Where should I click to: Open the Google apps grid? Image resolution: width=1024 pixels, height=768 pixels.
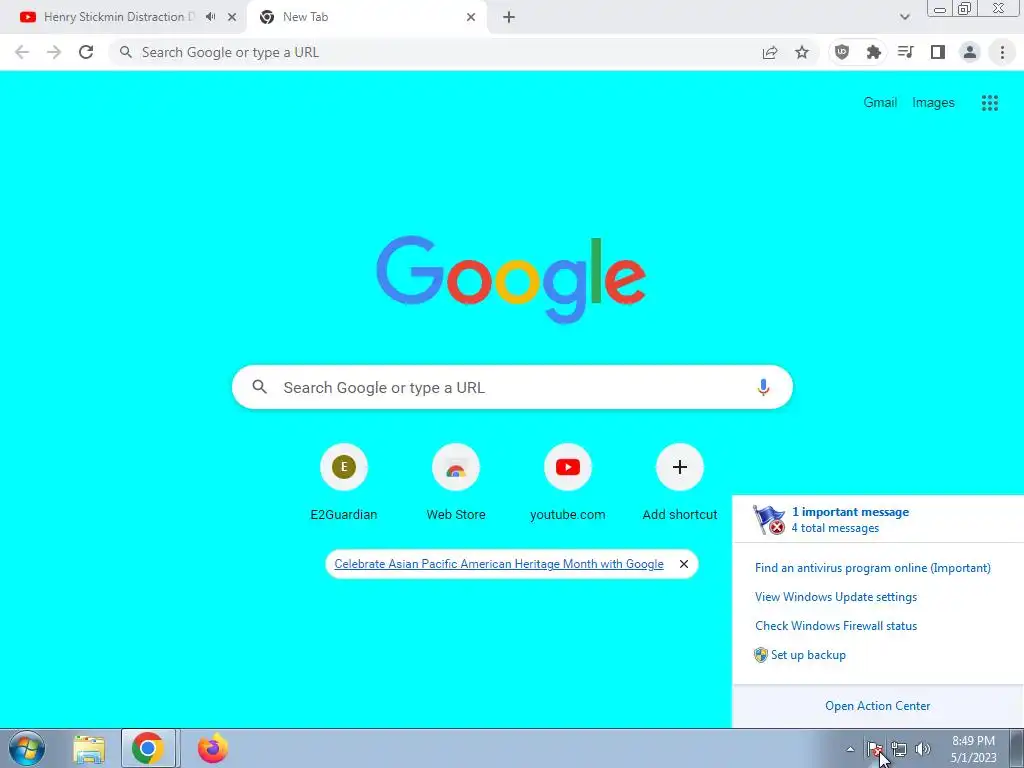coord(989,103)
